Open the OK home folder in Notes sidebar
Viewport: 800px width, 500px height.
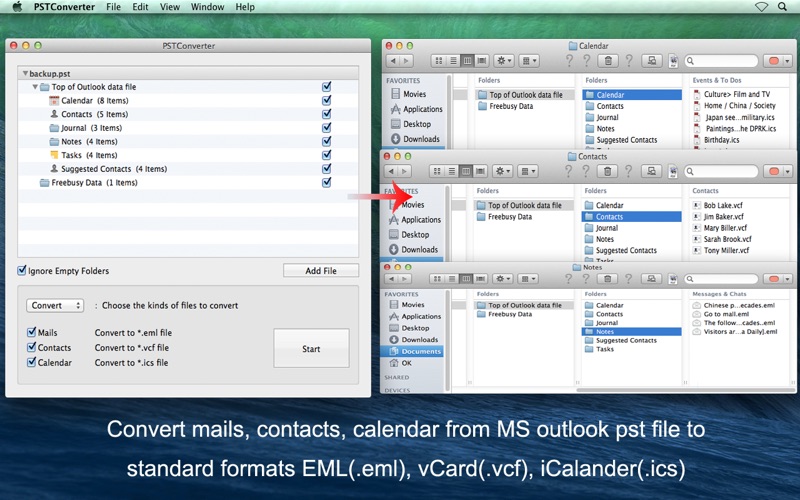pos(401,363)
